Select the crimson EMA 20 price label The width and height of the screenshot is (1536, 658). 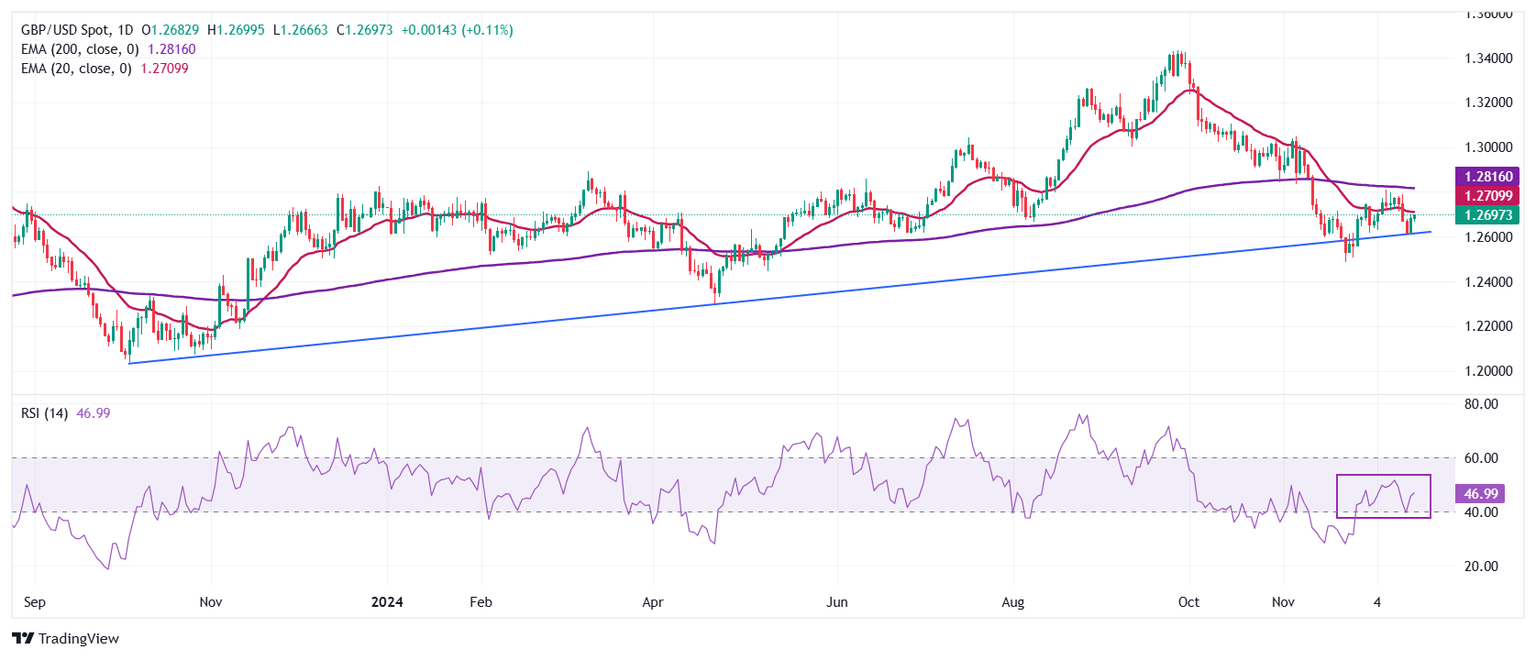[x=1489, y=196]
